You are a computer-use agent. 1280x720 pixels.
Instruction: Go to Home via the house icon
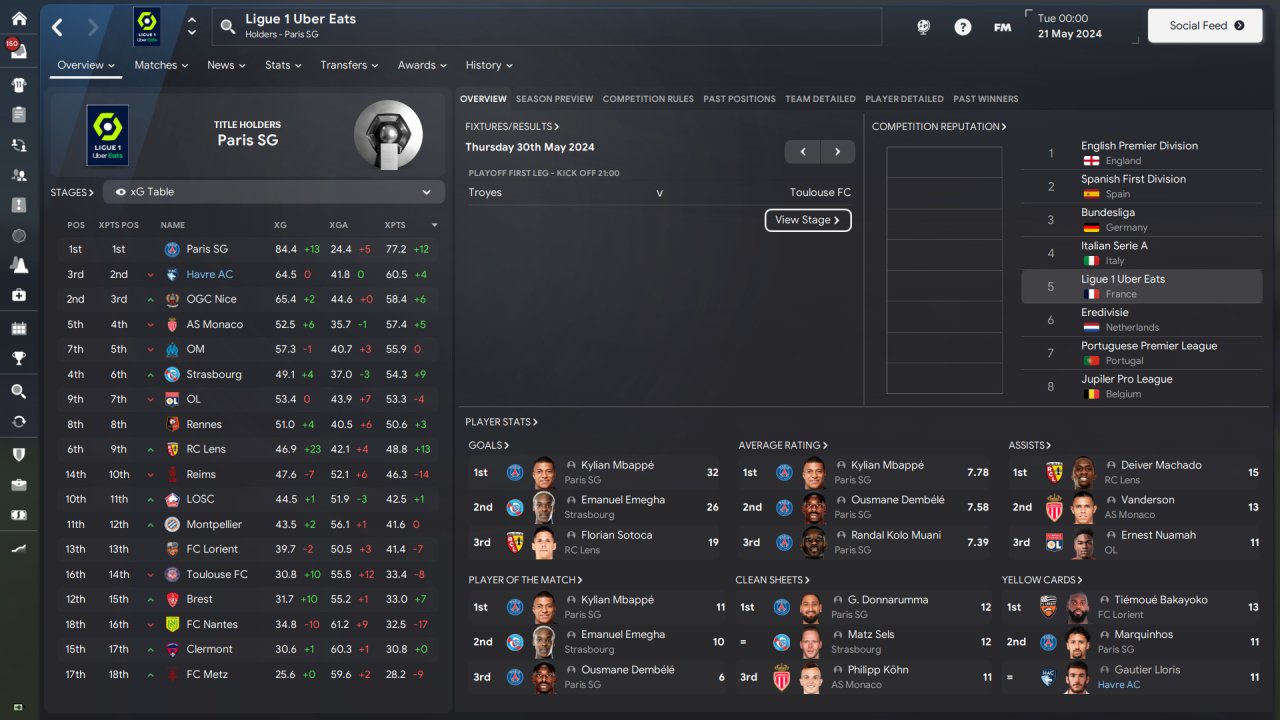coord(19,18)
